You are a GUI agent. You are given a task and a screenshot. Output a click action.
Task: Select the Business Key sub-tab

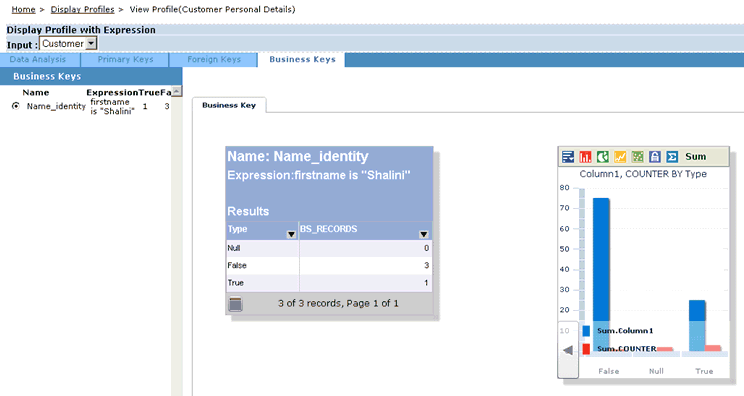click(229, 105)
